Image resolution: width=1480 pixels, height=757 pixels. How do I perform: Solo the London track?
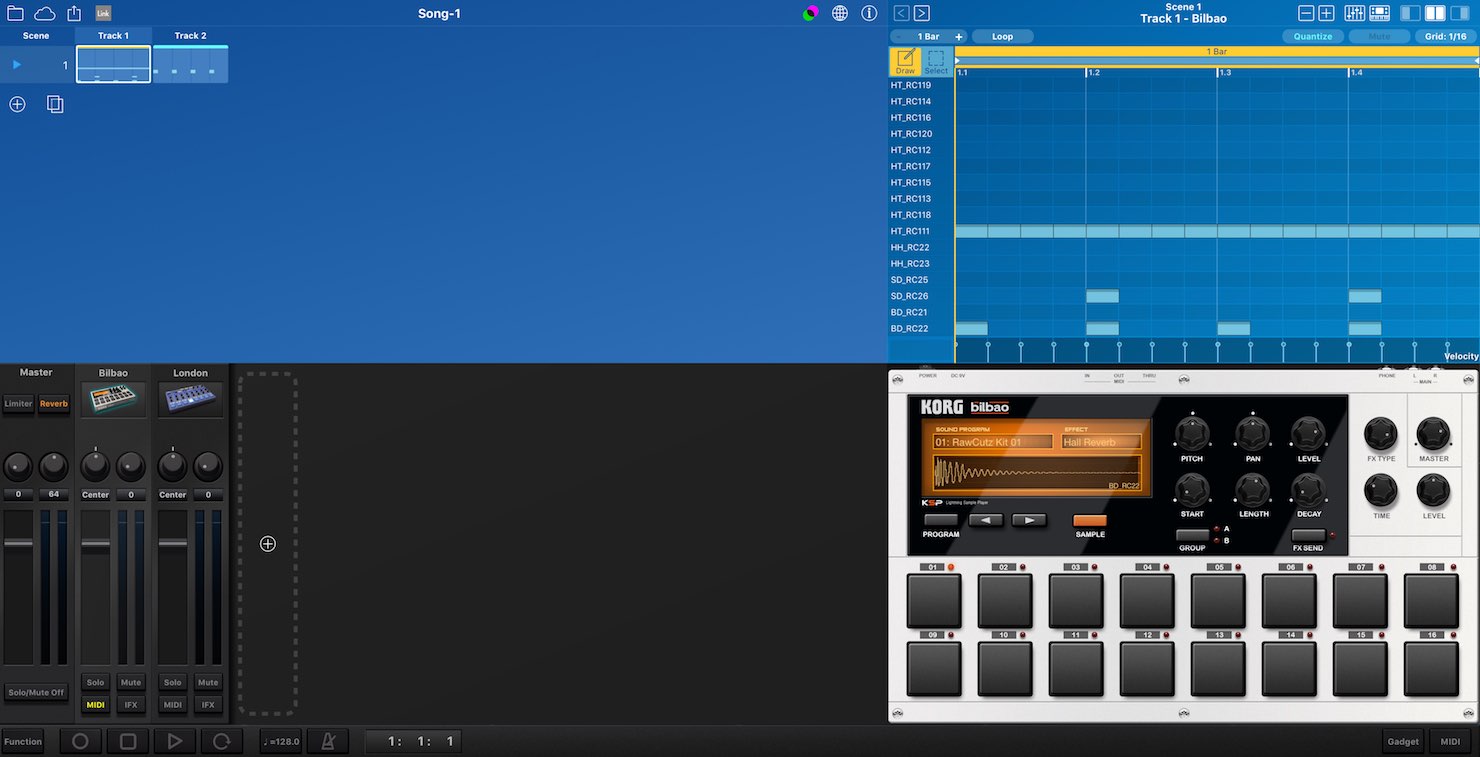pos(172,682)
